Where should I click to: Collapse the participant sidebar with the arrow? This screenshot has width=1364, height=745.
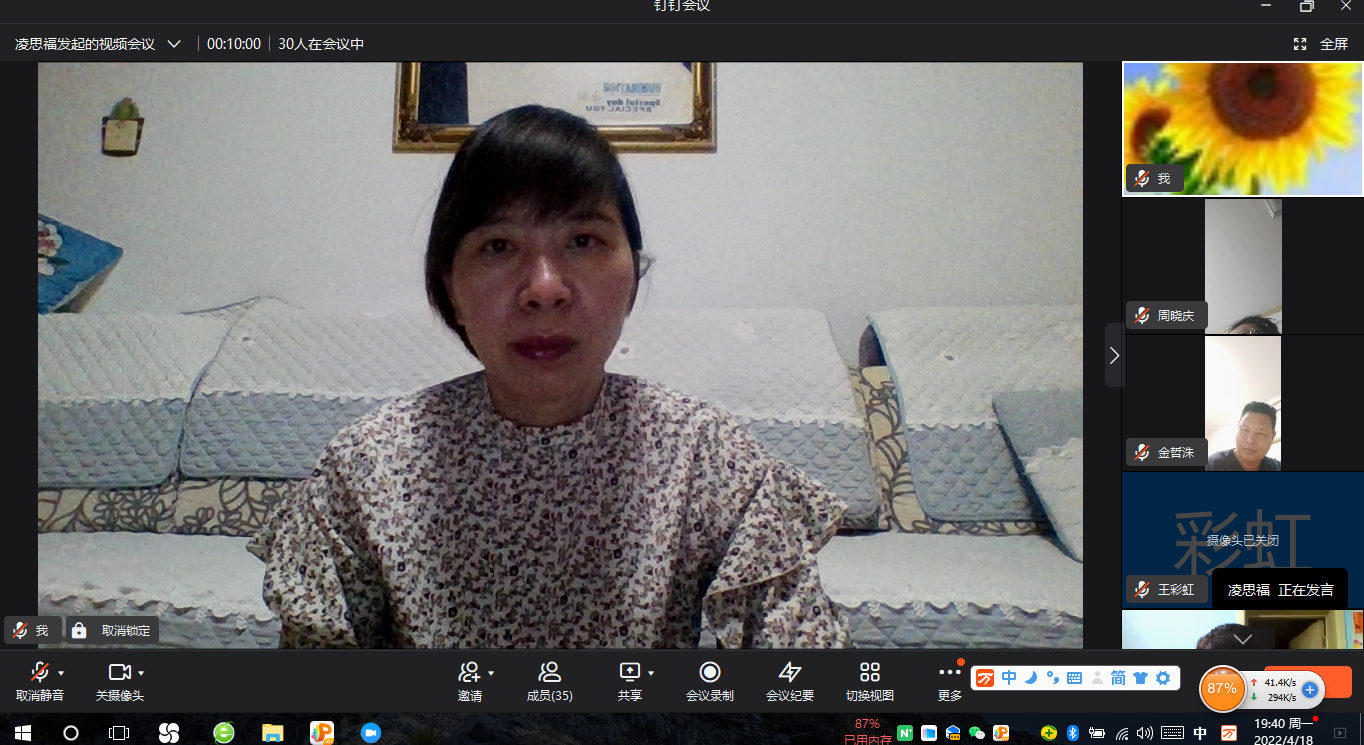pos(1114,355)
